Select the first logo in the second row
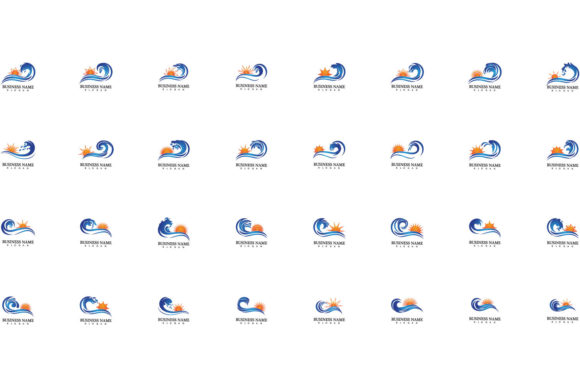580x387 pixels. (18, 155)
